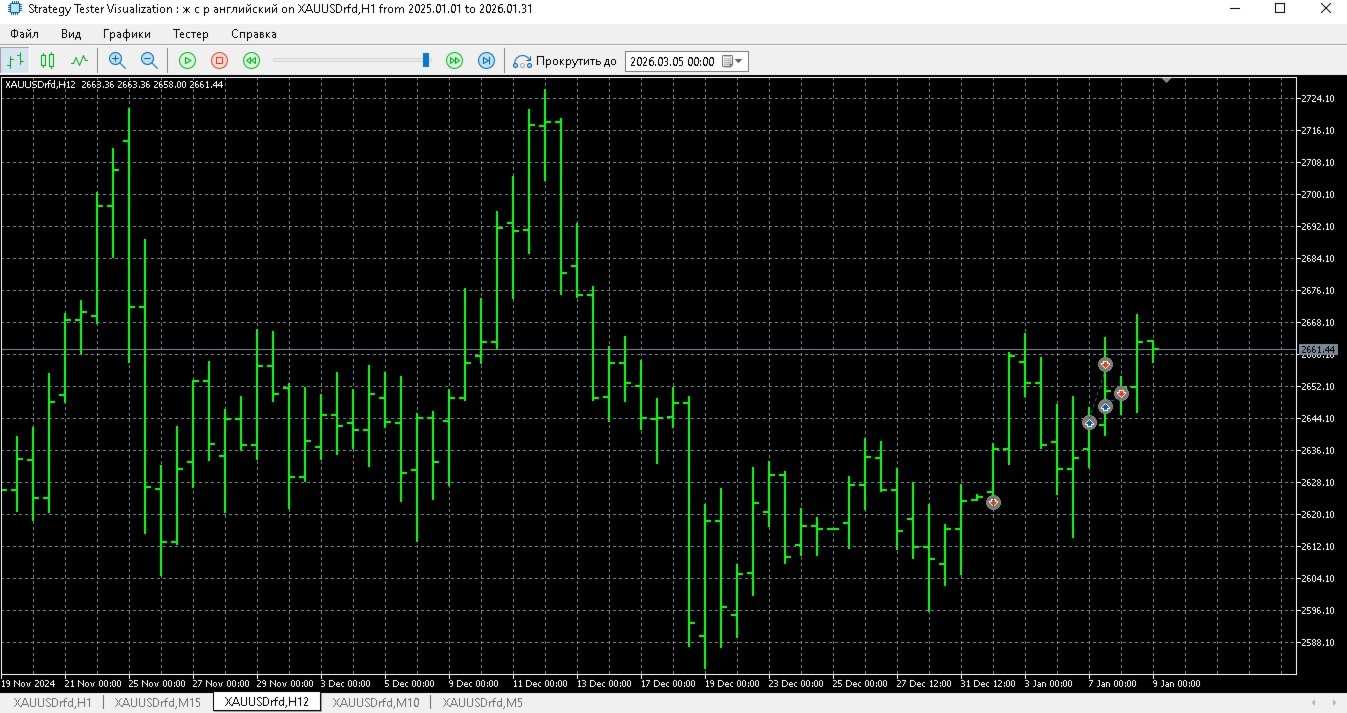Screen dimensions: 1347x713
Task: Switch to the XAUUSDrfd,M5 chart tab
Action: coord(483,703)
